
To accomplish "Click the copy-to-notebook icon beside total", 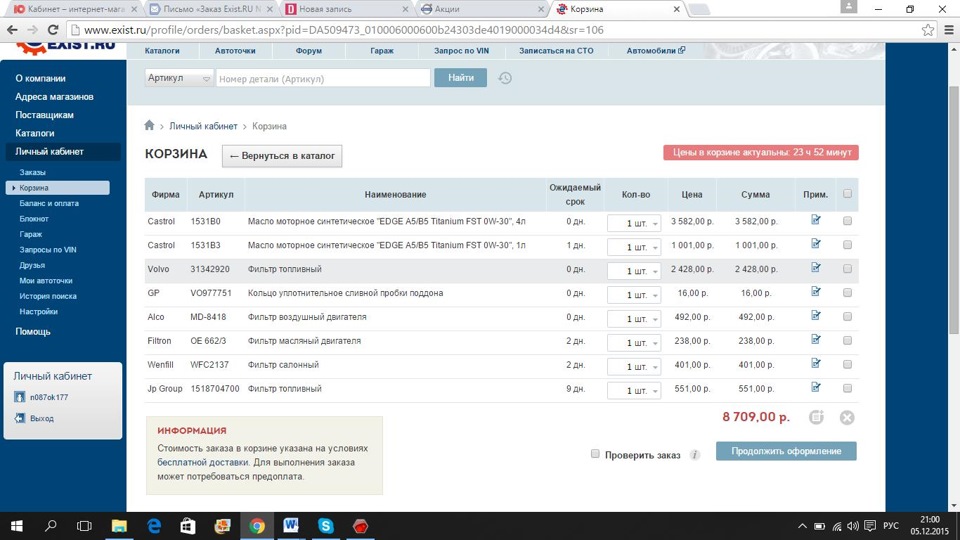I will tap(816, 417).
